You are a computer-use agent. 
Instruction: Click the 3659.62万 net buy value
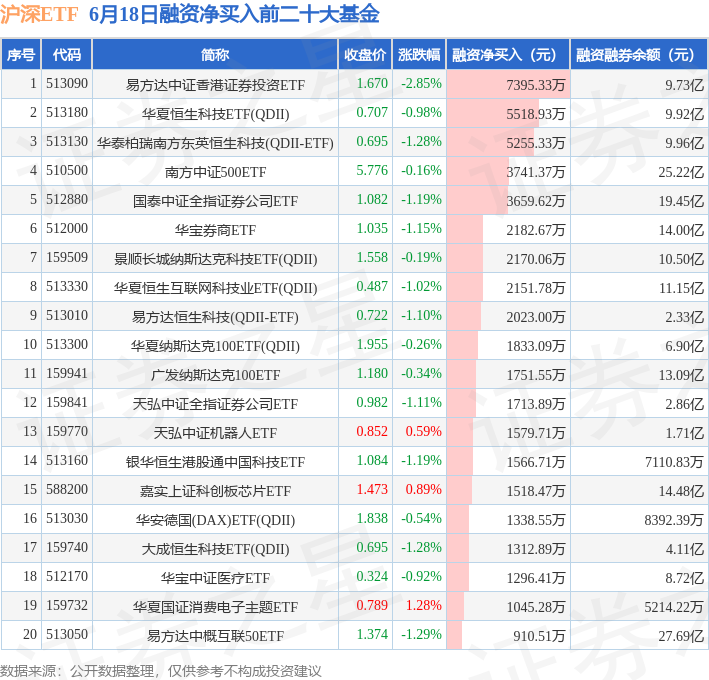coord(536,201)
